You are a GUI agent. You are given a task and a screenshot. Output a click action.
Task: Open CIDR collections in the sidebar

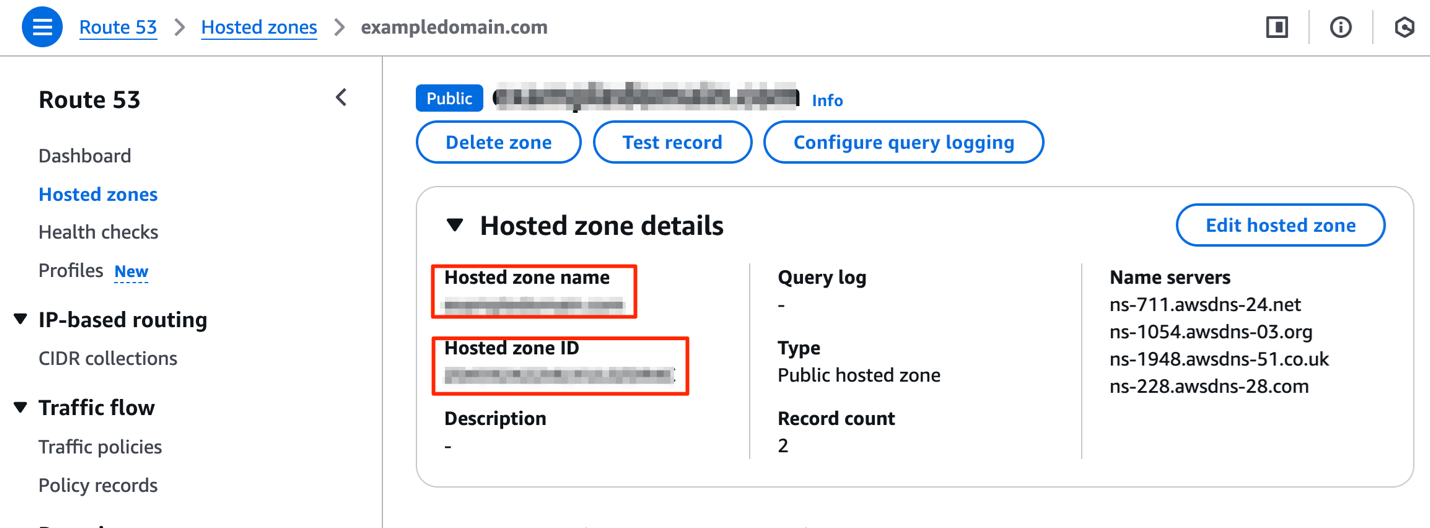point(108,358)
